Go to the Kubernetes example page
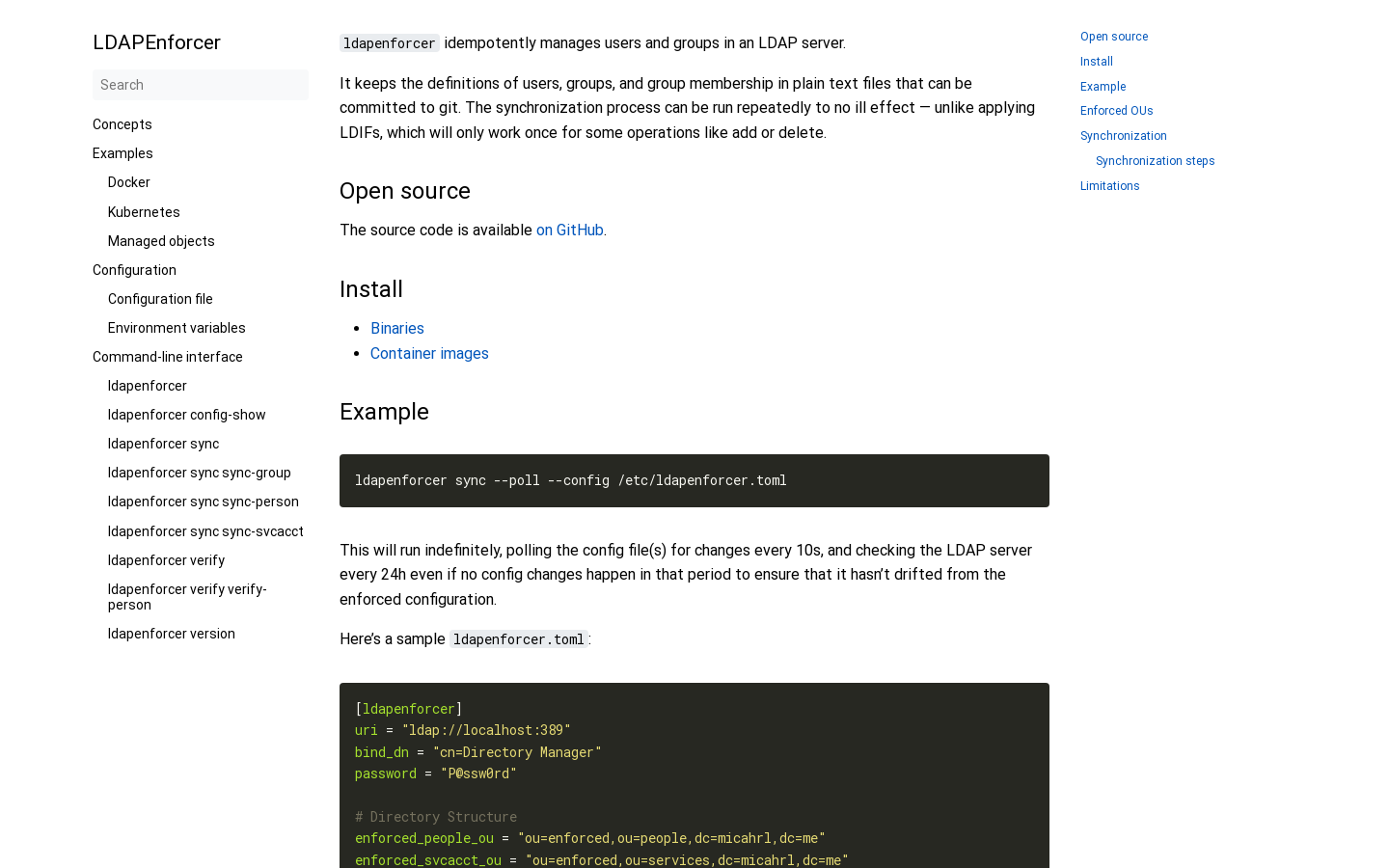 144,212
